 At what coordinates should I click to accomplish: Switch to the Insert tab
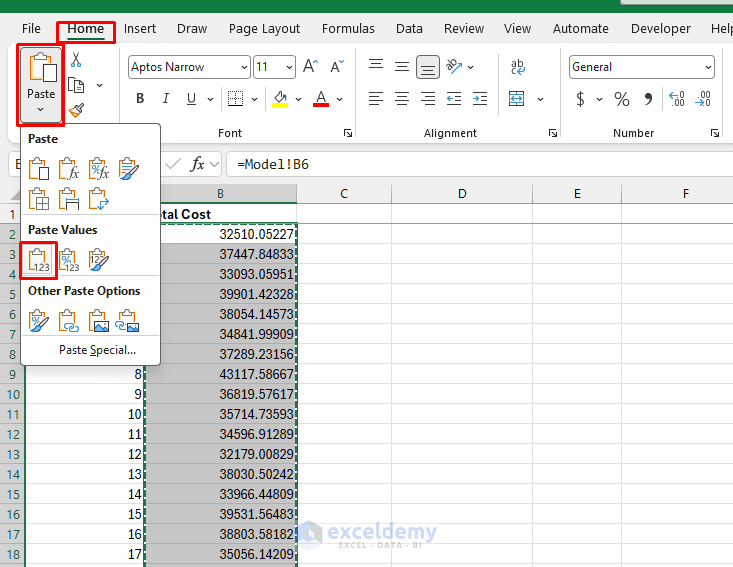tap(140, 29)
